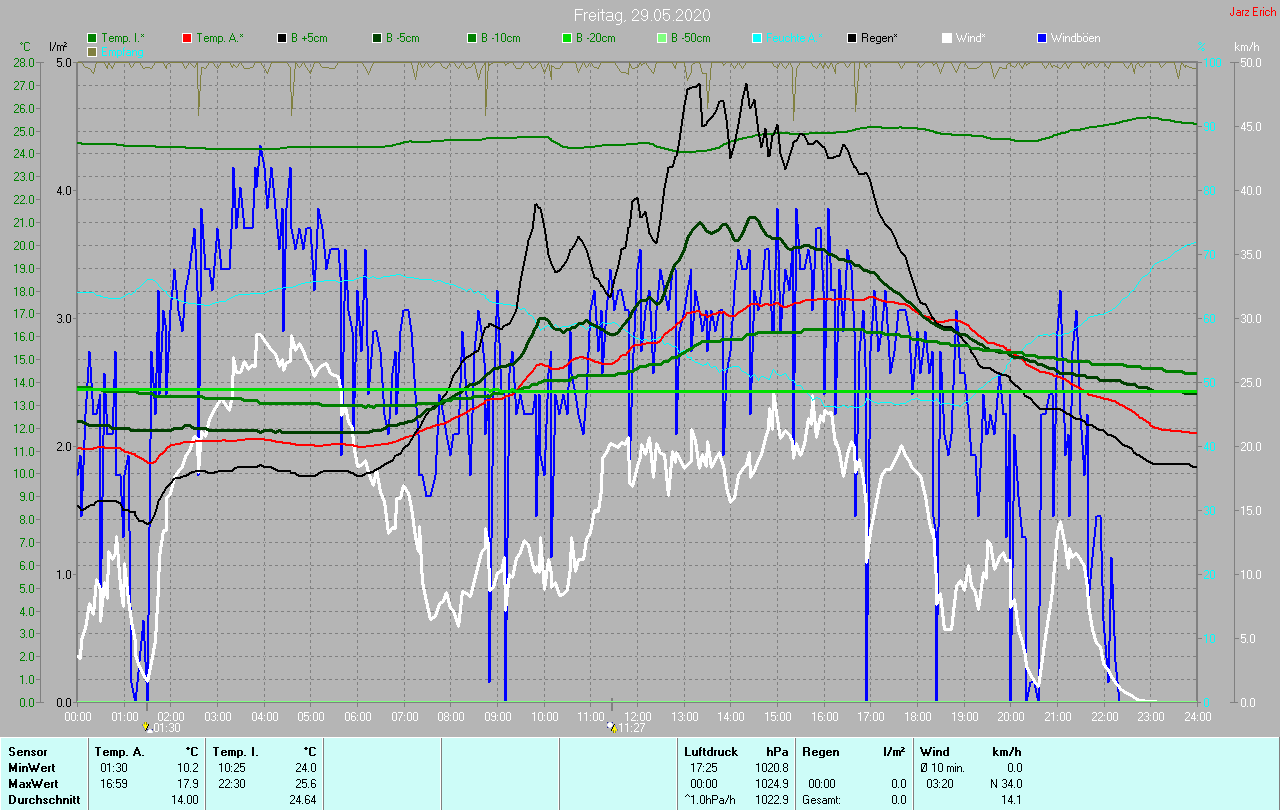Click the white Wind legend square

(x=947, y=38)
